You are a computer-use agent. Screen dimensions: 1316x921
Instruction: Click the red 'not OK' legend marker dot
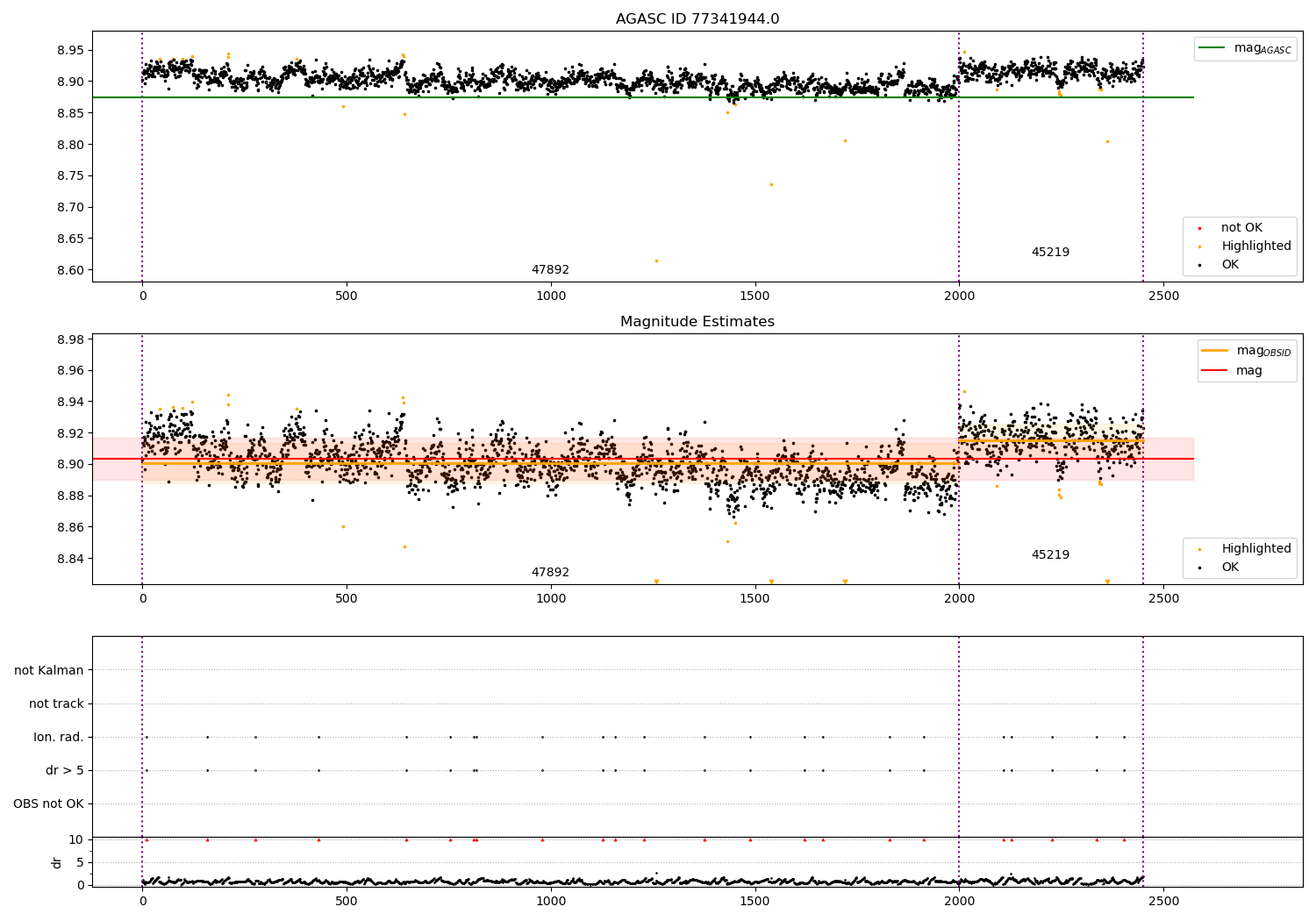[1199, 229]
